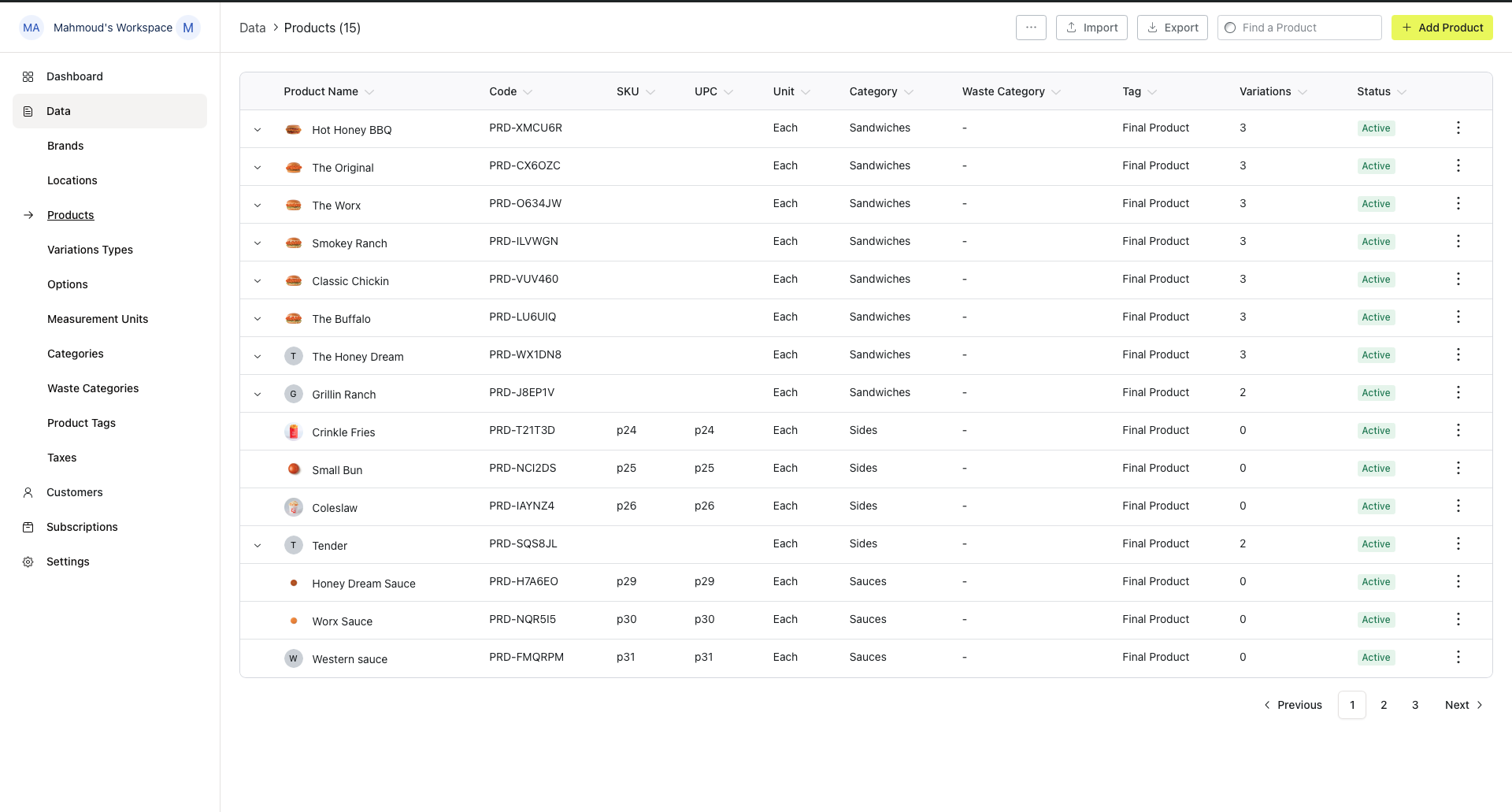Go to Variations Types page
This screenshot has width=1512, height=812.
pos(91,250)
